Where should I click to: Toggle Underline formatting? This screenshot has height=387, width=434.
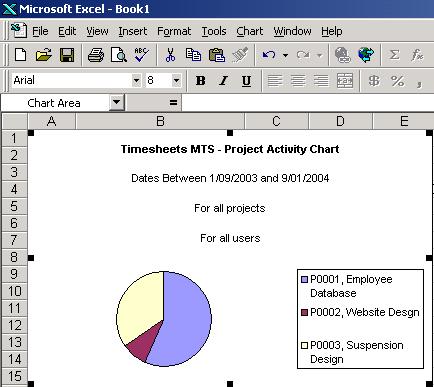pos(246,80)
